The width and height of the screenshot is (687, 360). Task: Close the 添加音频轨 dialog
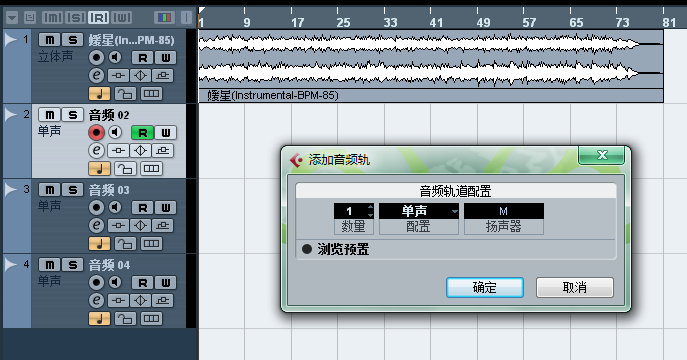point(602,155)
